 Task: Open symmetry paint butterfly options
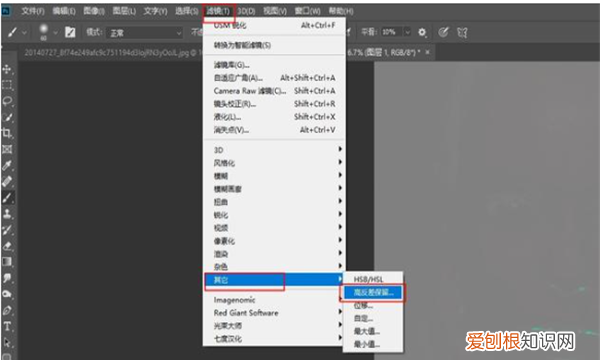462,33
